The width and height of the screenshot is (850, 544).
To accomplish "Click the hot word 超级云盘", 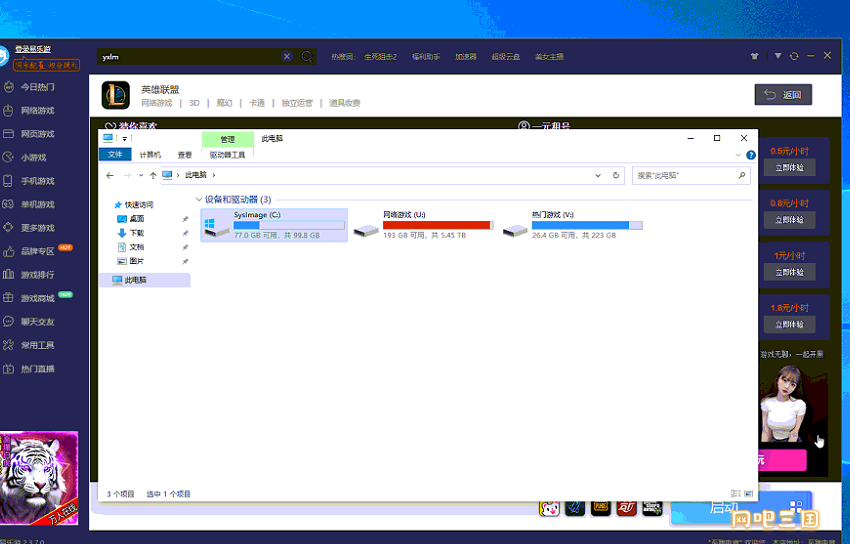I will (505, 56).
